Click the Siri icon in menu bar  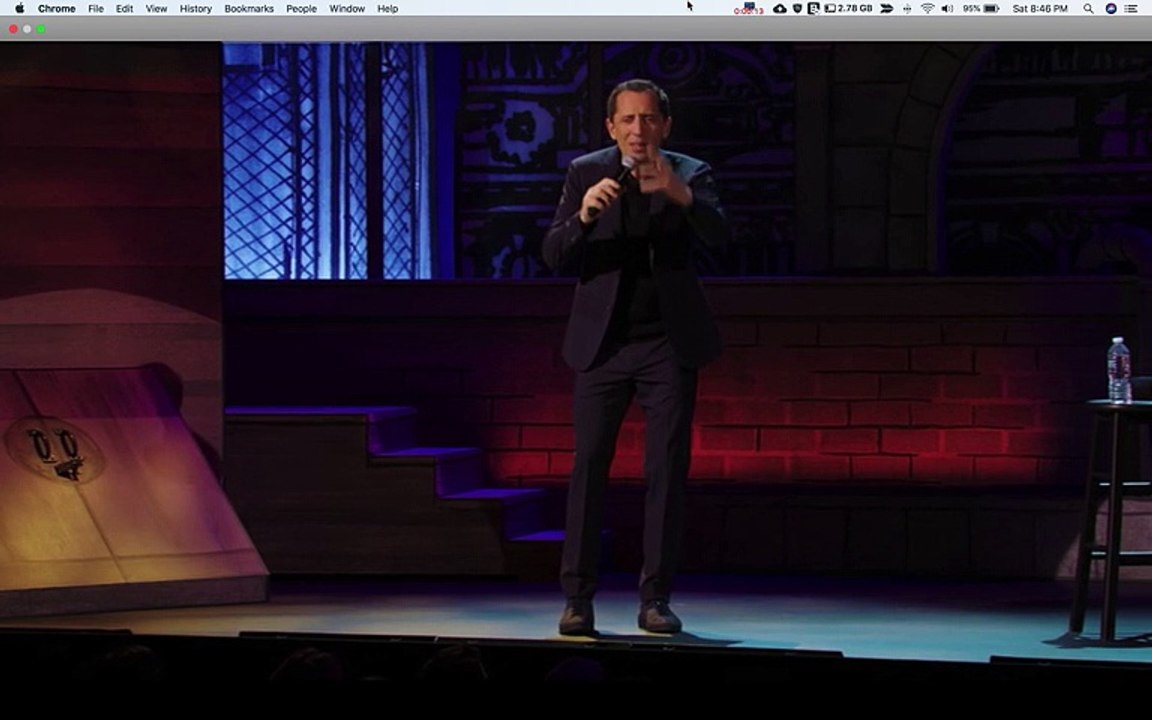(1111, 9)
